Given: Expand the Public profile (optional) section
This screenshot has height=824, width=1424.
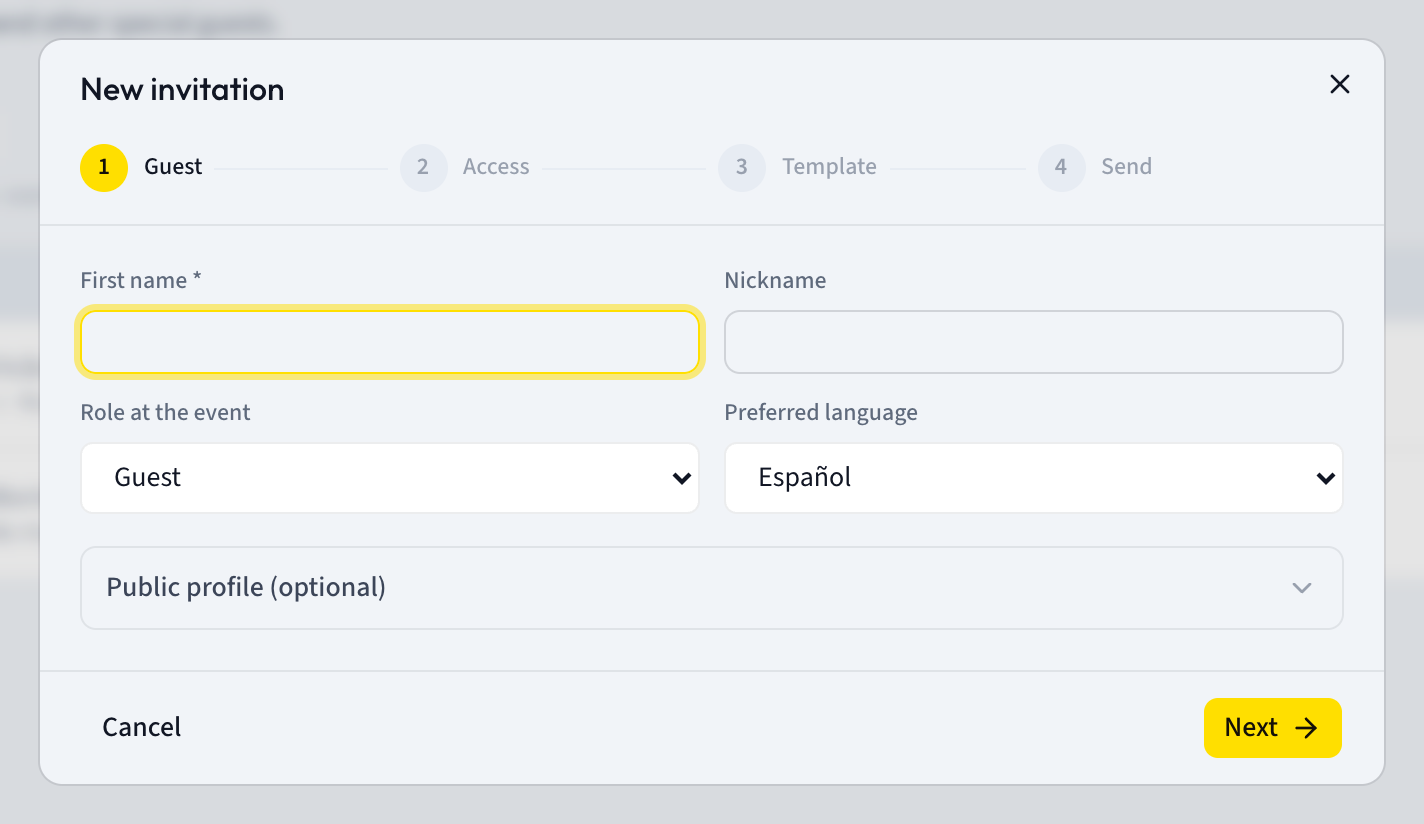Looking at the screenshot, I should (711, 588).
